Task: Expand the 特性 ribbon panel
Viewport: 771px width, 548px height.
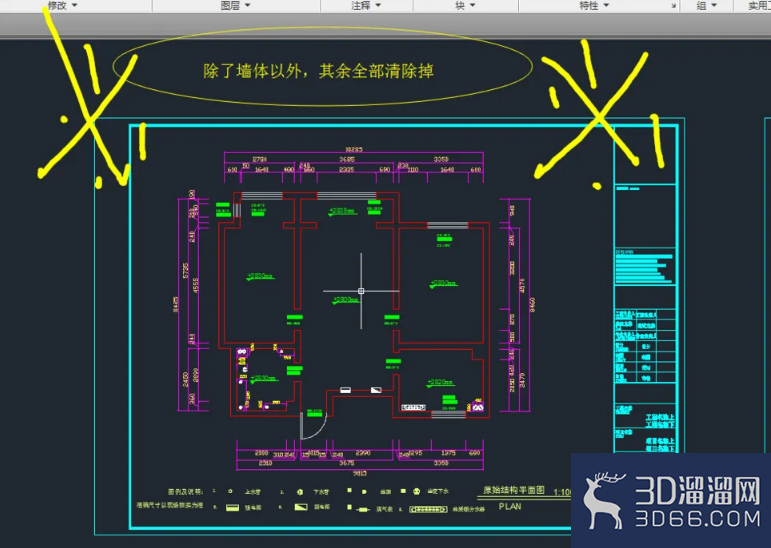Action: (594, 5)
